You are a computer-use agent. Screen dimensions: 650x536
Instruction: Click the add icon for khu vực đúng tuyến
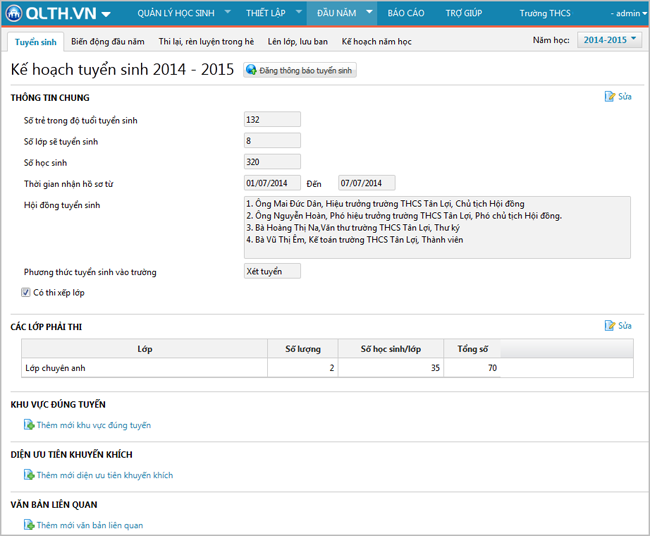pyautogui.click(x=29, y=425)
